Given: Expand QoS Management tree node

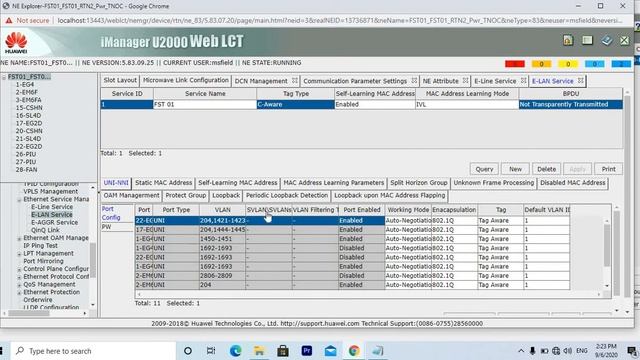Looking at the screenshot, I should coord(19,285).
